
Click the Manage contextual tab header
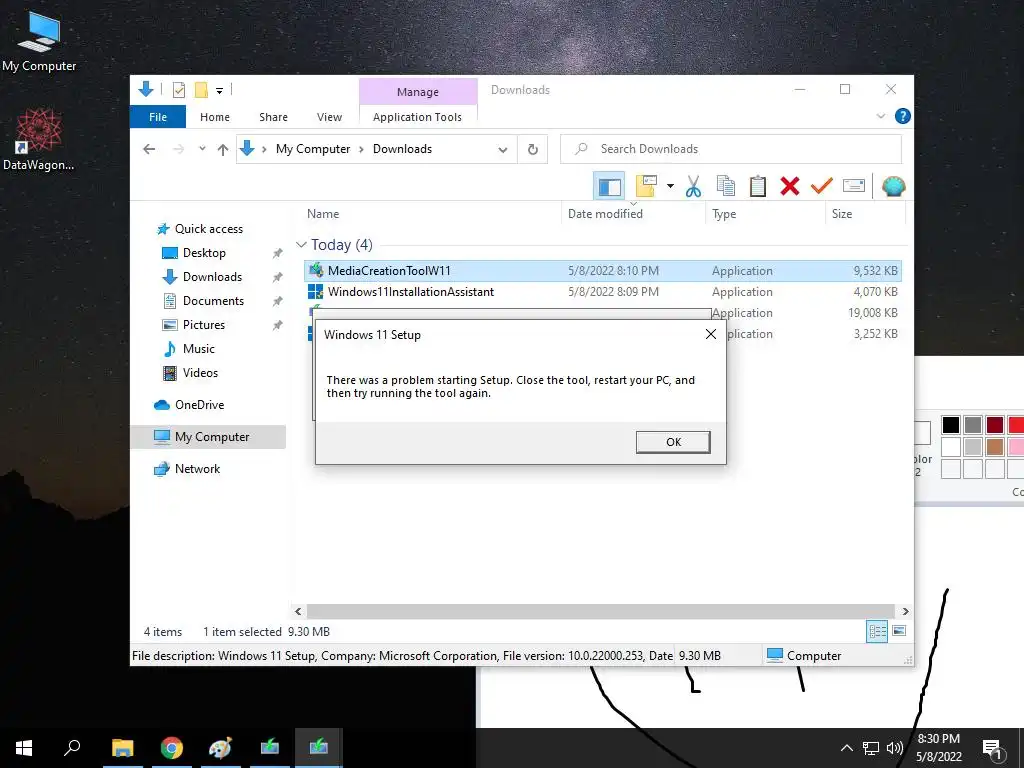418,92
